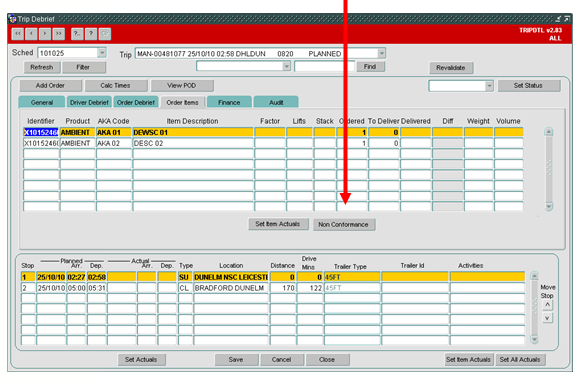Viewport: 583px width, 381px height.
Task: Move stop down with the v arrow
Action: click(x=547, y=318)
